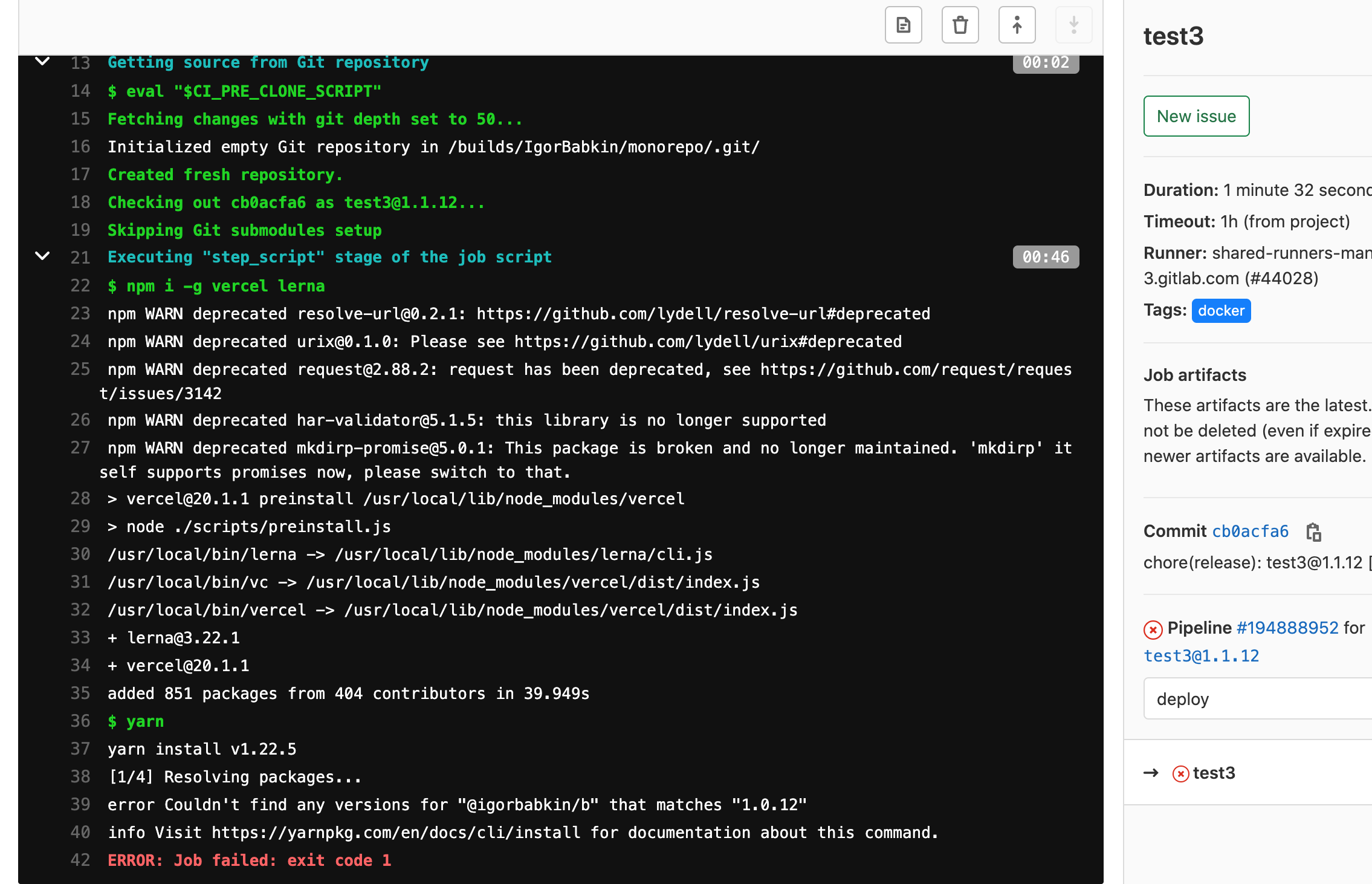
Task: Collapse the "Executing step_script" stage section
Action: (x=42, y=256)
